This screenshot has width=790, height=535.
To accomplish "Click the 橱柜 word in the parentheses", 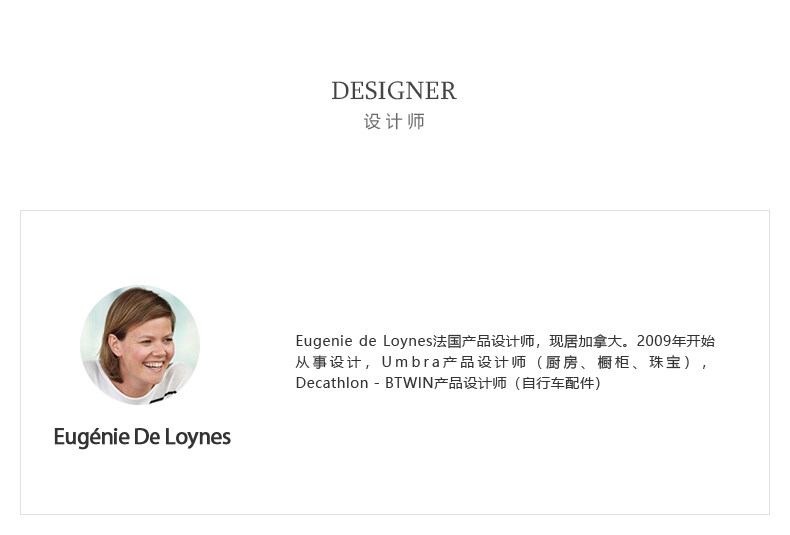I will [614, 362].
